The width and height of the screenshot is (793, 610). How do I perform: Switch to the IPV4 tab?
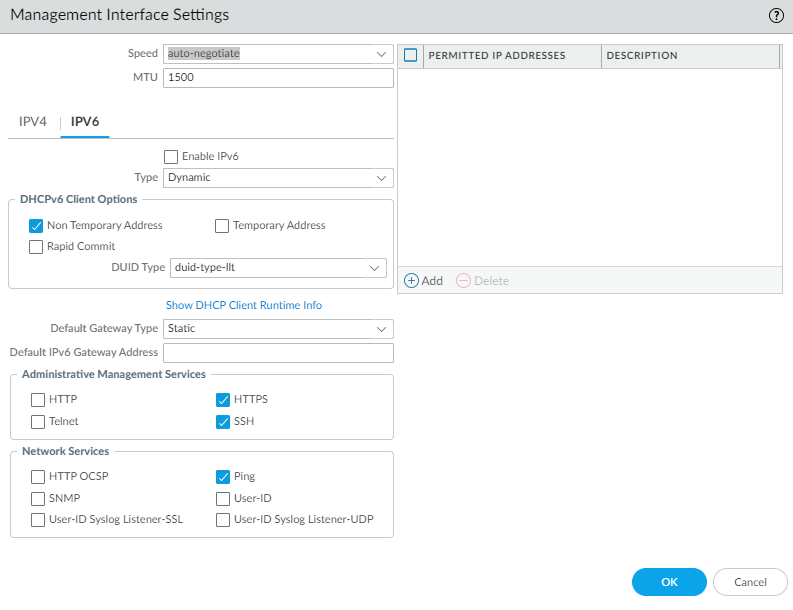pyautogui.click(x=33, y=122)
